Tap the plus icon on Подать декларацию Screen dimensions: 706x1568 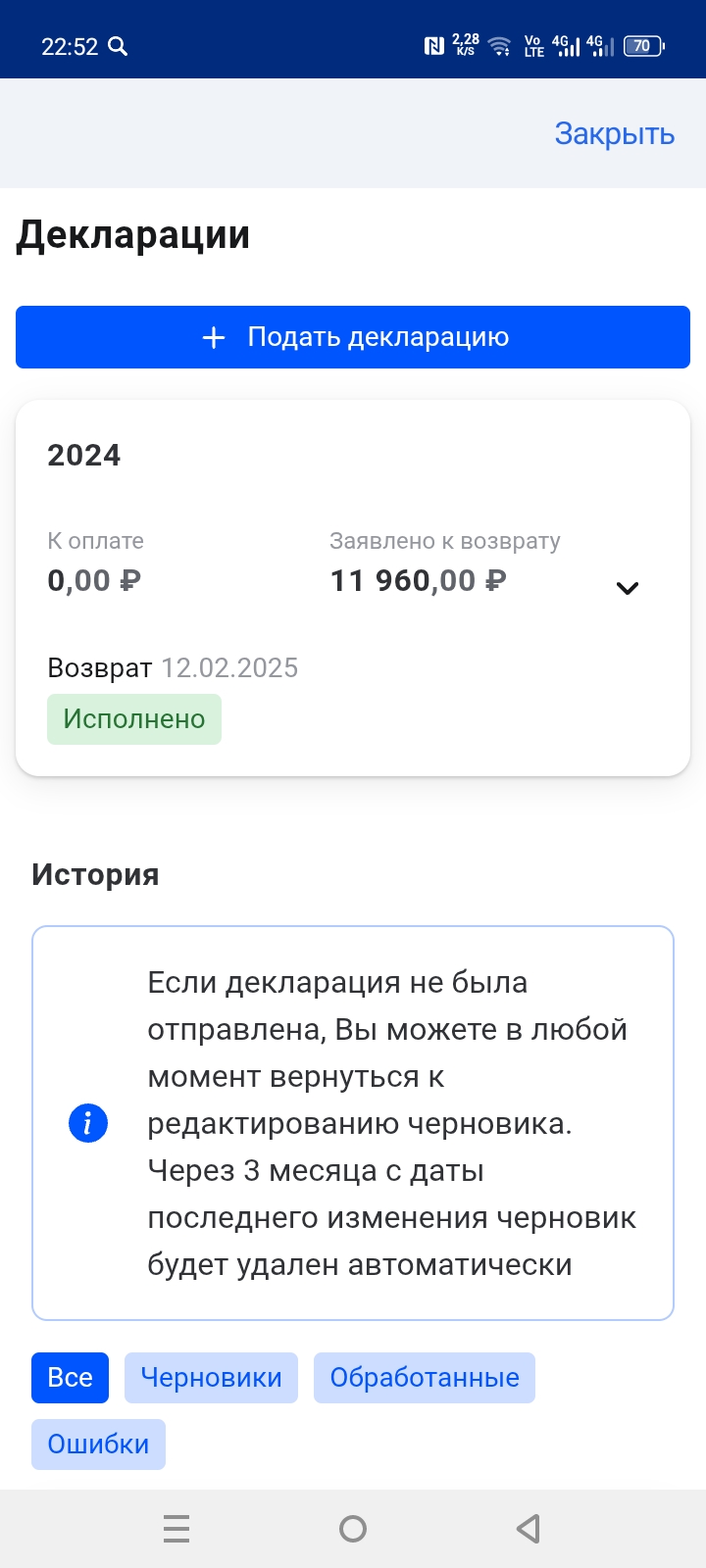(214, 338)
